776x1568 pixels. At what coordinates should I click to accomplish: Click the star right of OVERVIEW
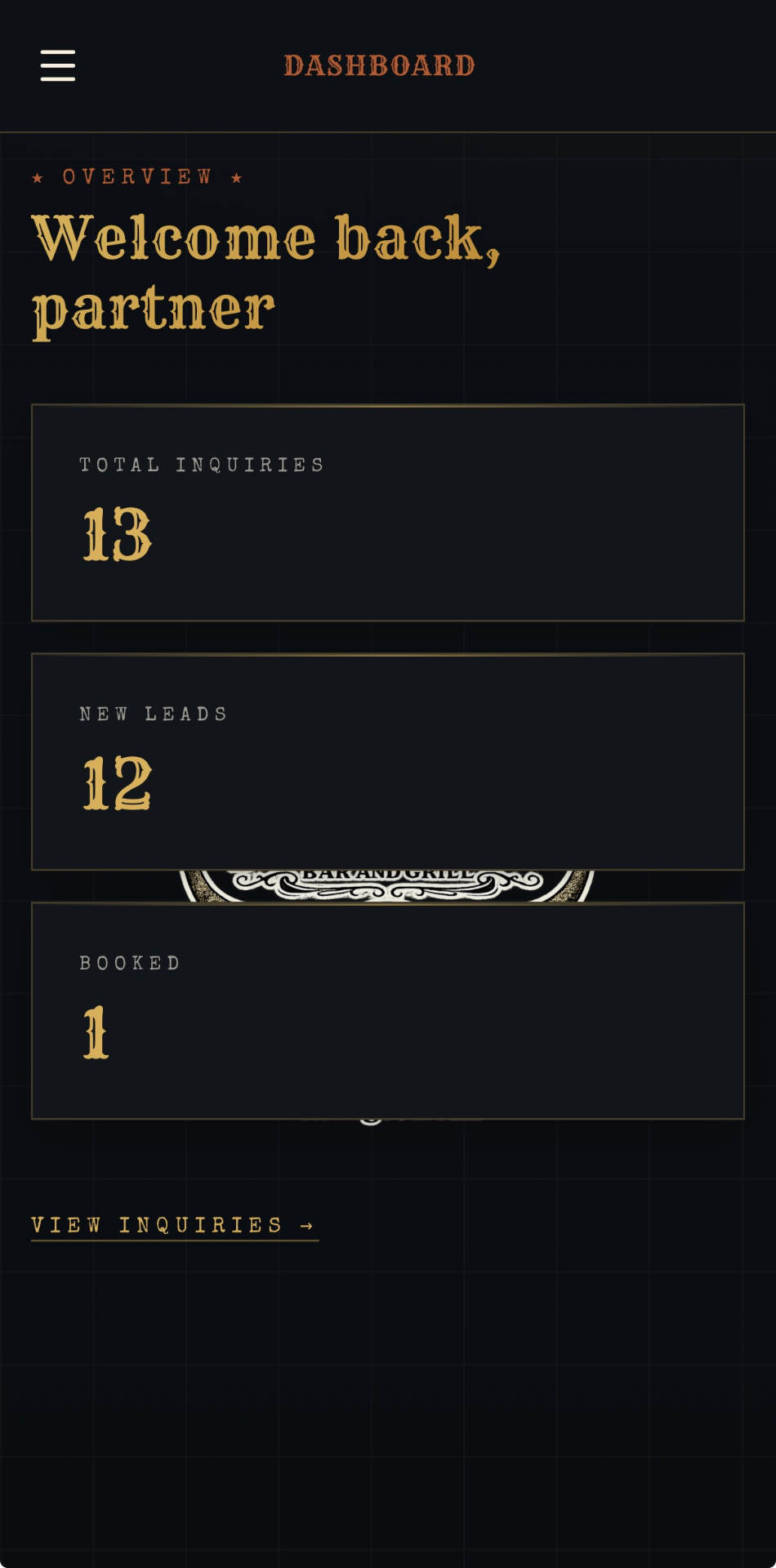pos(237,177)
